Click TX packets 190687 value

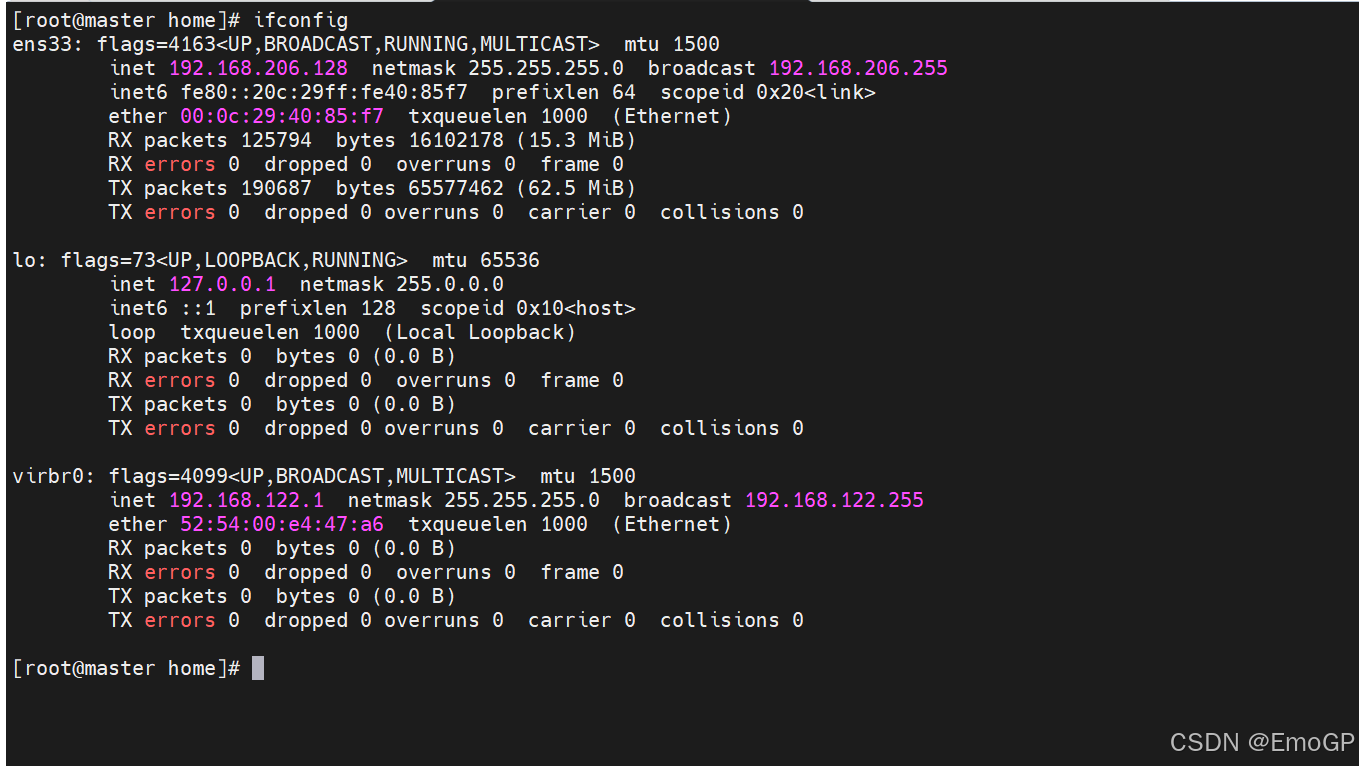(276, 188)
